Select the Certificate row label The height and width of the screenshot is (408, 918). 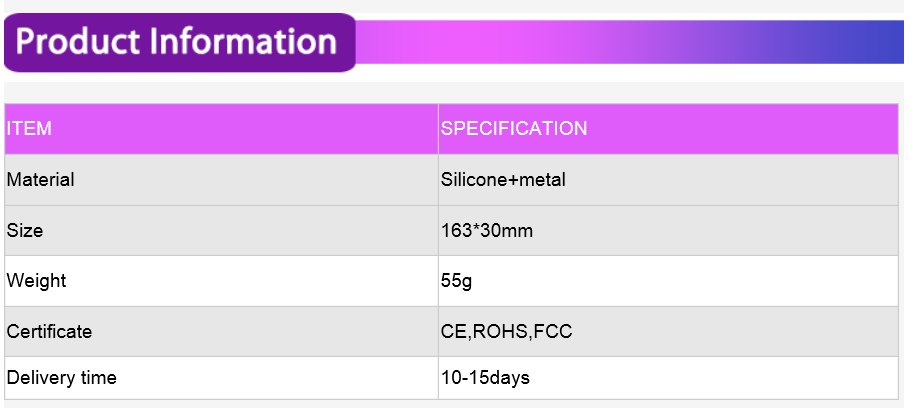tap(49, 331)
